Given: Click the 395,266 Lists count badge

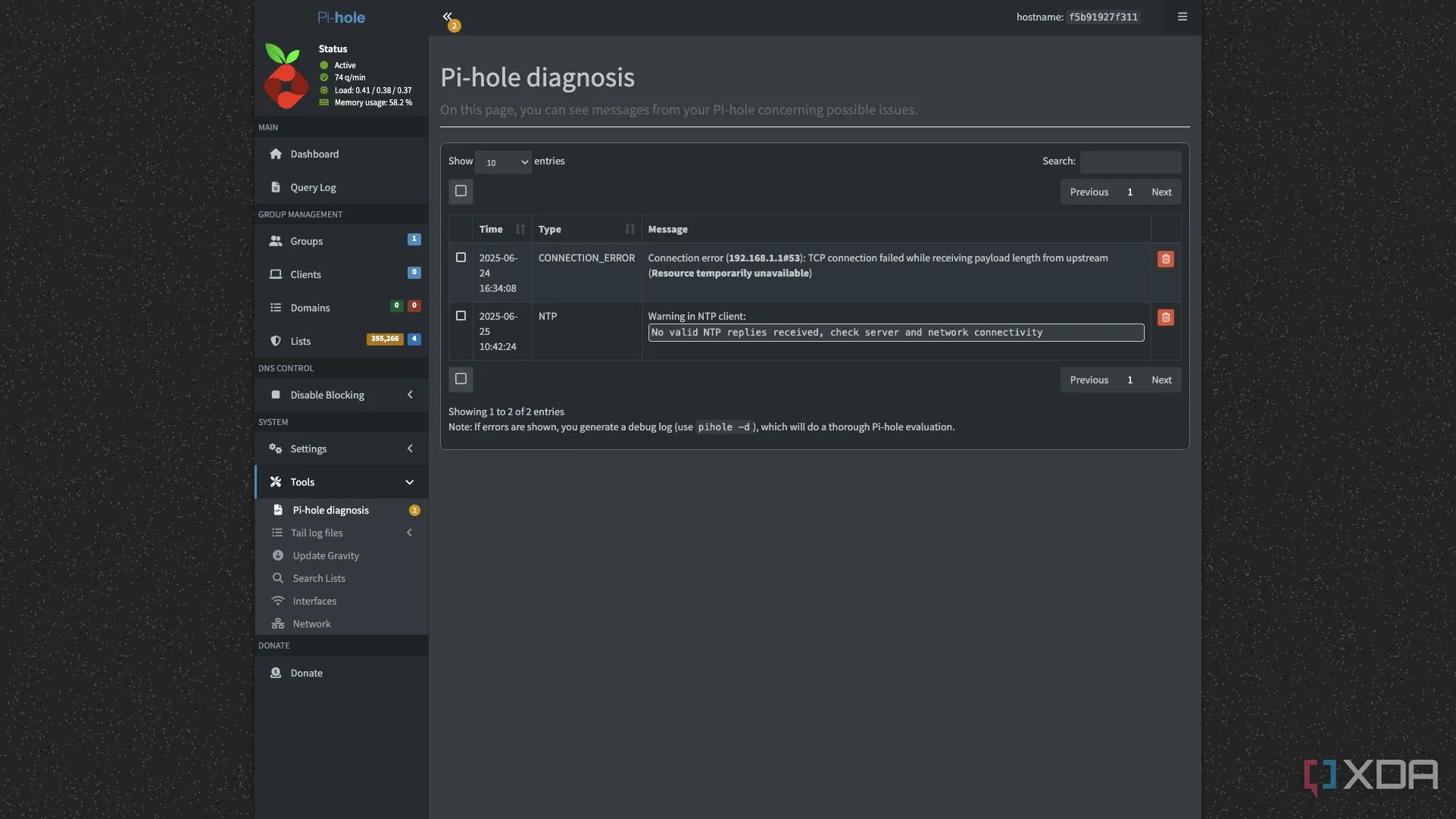Looking at the screenshot, I should tap(385, 339).
